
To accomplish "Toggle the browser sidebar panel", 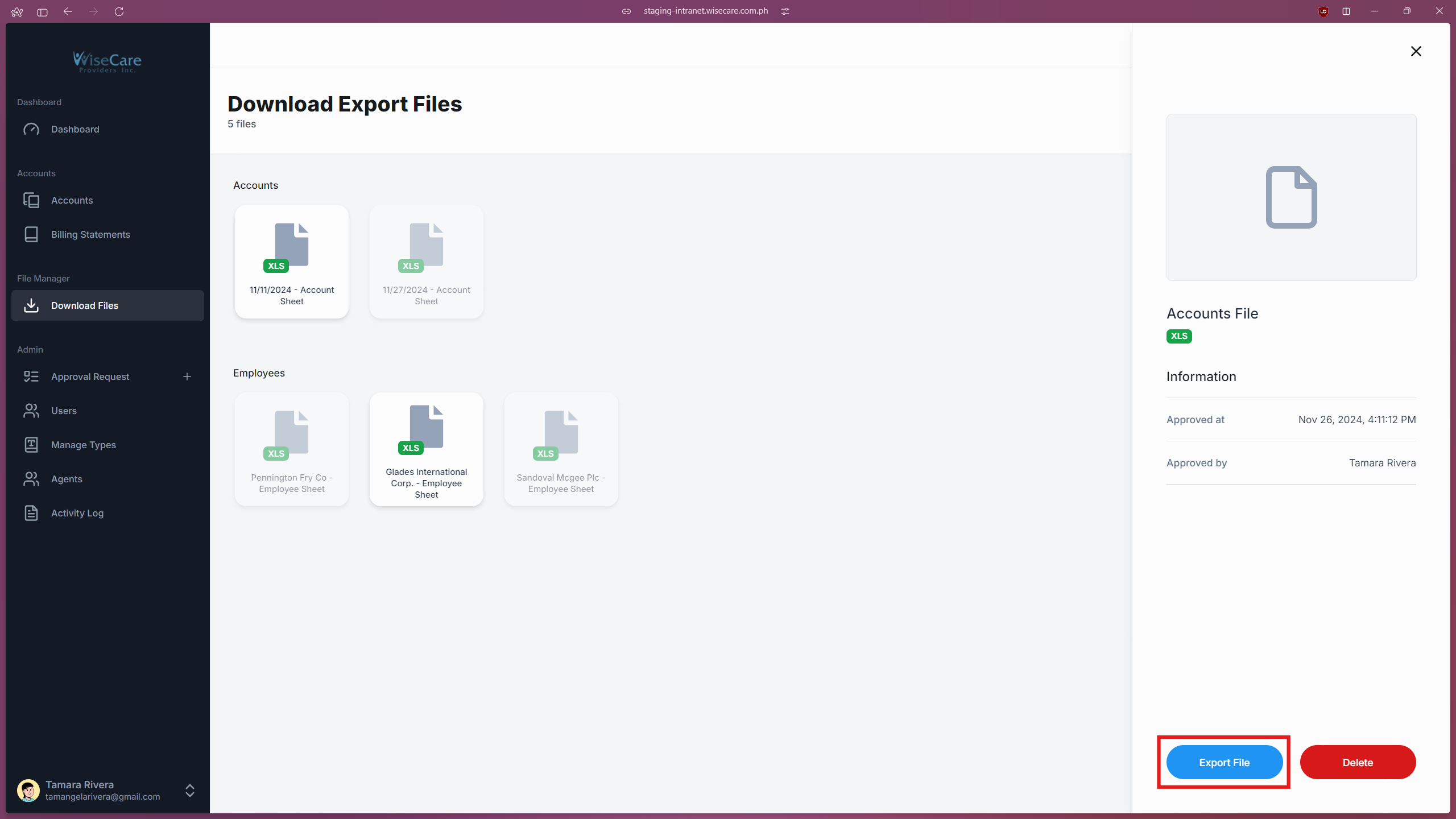I will pos(42,11).
